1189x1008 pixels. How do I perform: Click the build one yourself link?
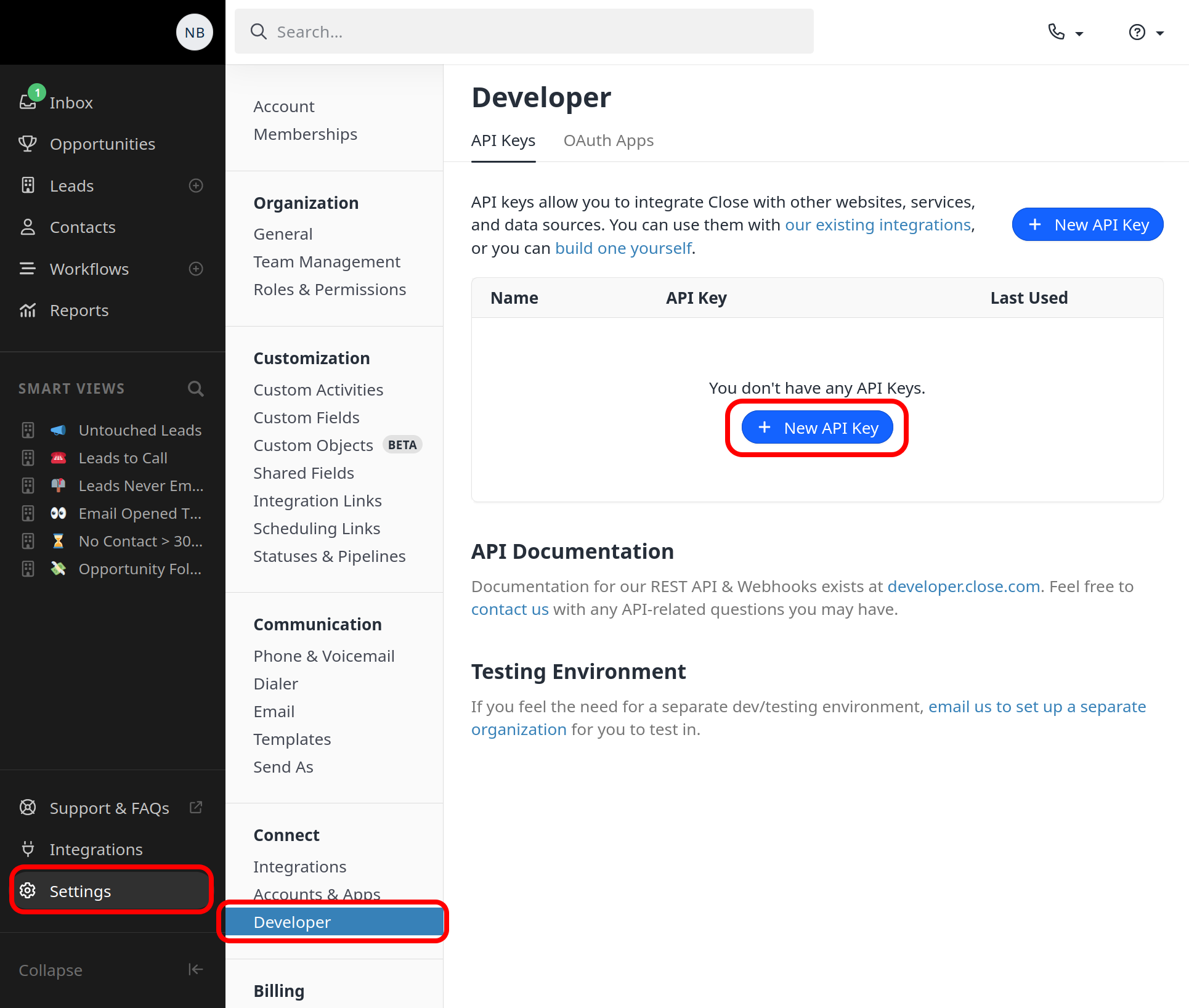623,248
